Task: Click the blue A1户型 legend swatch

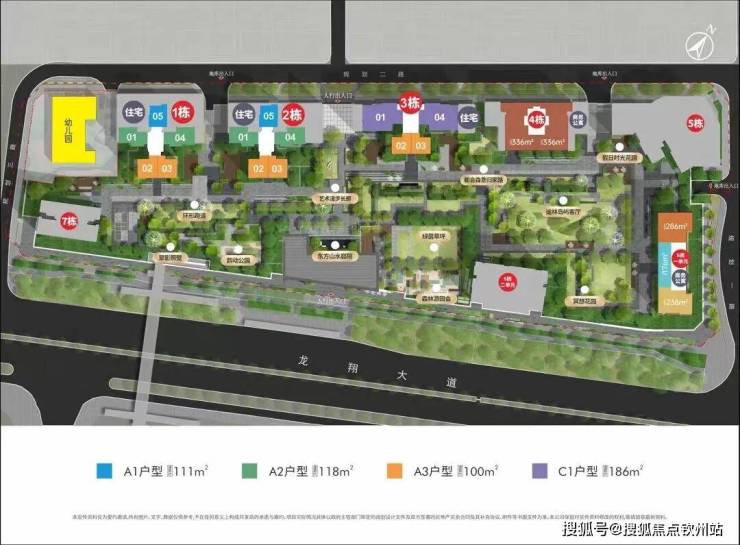Action: (x=104, y=471)
